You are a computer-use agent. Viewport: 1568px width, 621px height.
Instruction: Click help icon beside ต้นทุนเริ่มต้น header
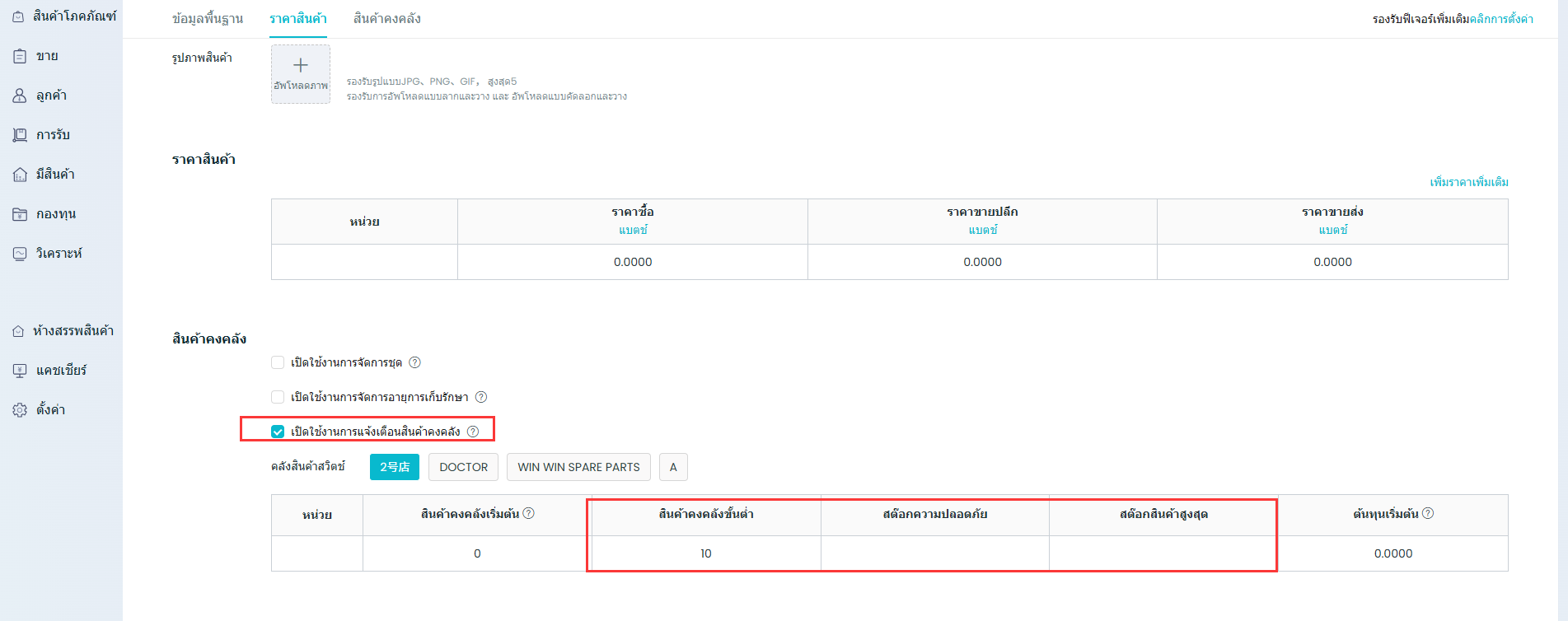(1428, 513)
